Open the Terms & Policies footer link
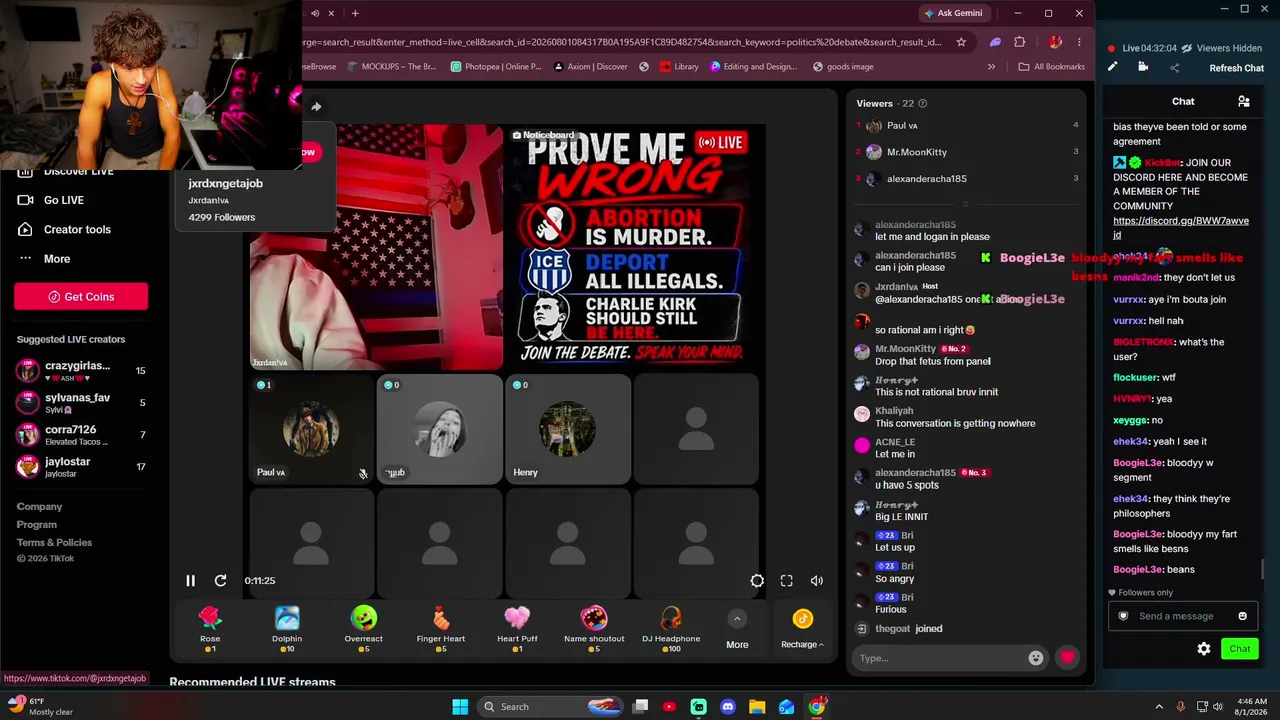This screenshot has width=1280, height=720. click(x=54, y=543)
